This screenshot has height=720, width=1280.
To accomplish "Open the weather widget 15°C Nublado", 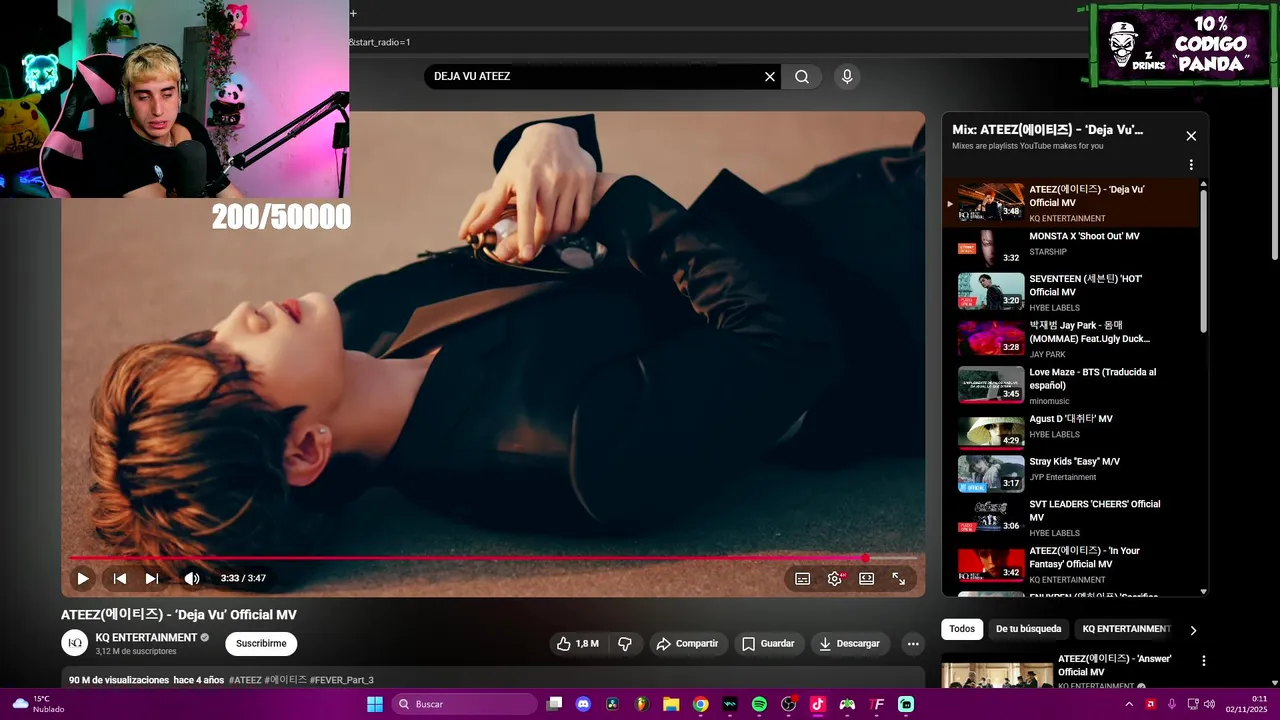I will click(x=38, y=704).
